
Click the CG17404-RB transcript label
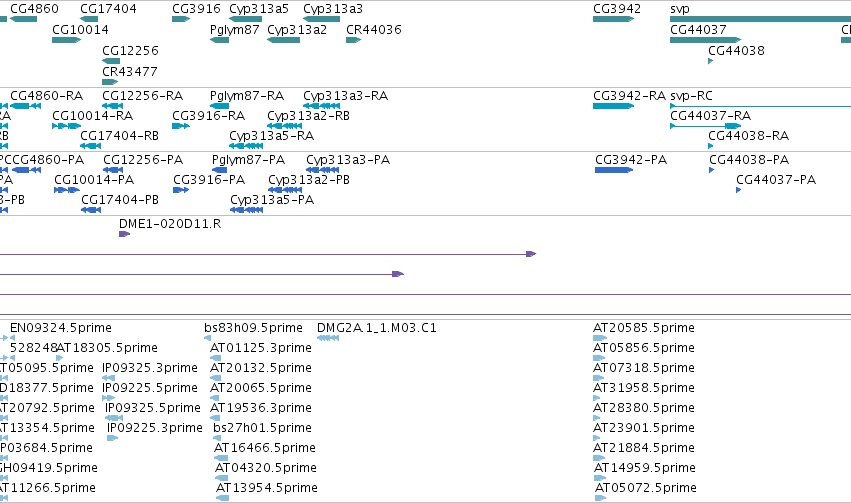click(x=119, y=136)
